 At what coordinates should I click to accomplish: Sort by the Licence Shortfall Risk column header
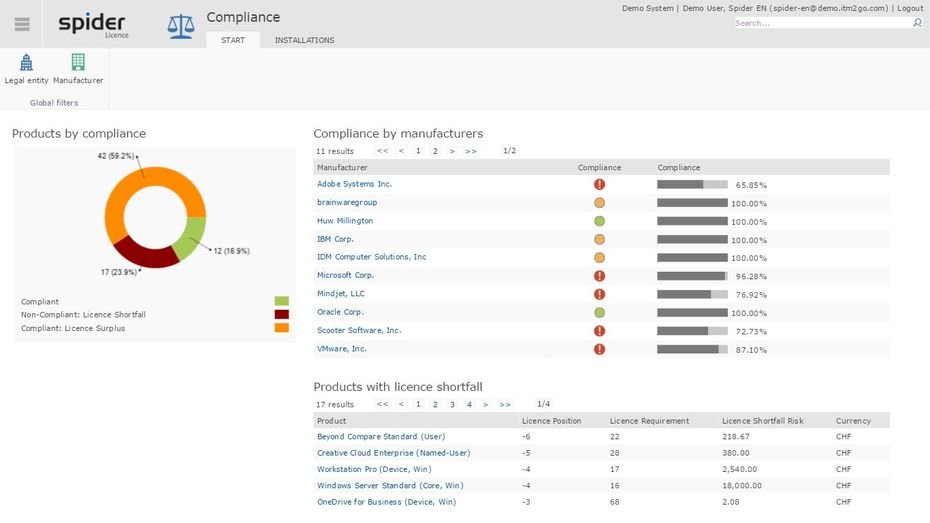[763, 421]
